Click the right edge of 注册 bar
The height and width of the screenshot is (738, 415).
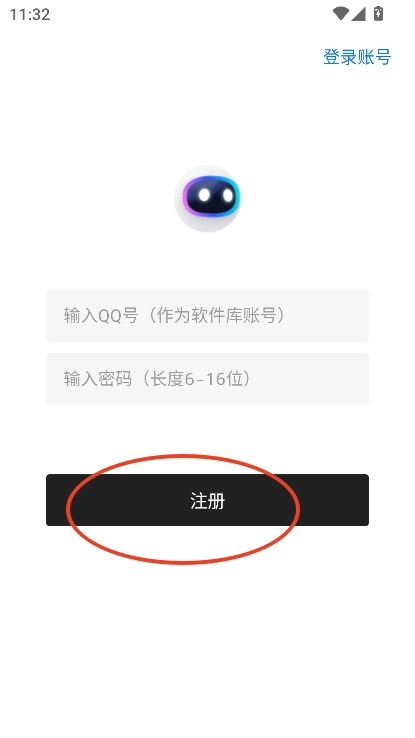[x=360, y=500]
